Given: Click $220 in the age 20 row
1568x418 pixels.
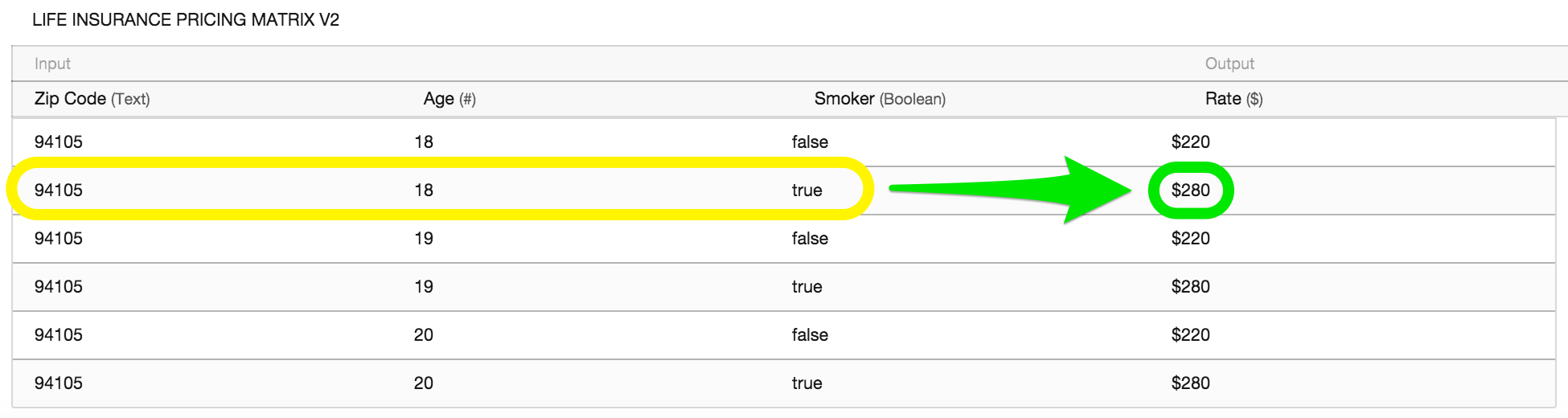Looking at the screenshot, I should [x=1190, y=335].
